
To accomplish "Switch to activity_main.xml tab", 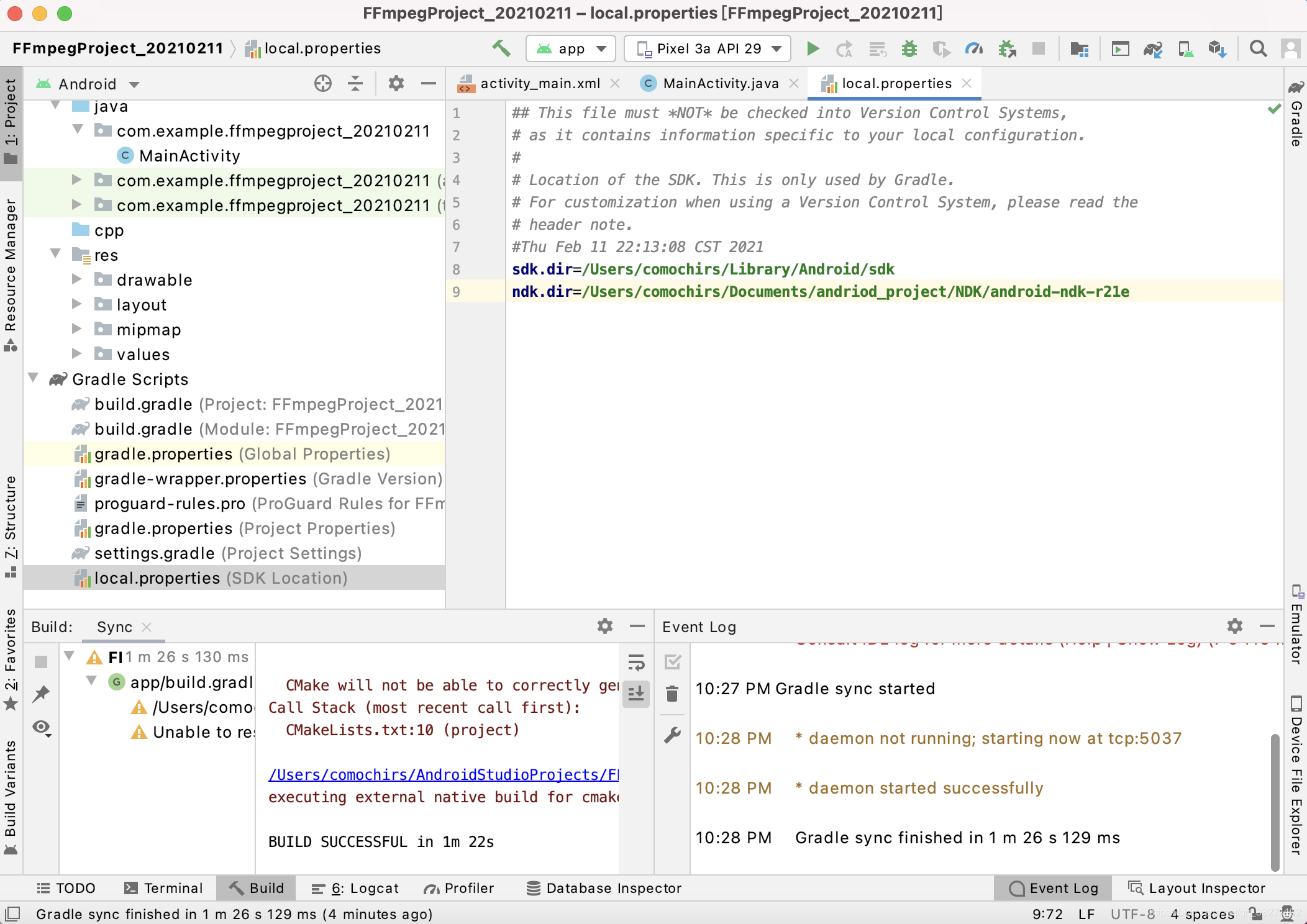I will (540, 83).
